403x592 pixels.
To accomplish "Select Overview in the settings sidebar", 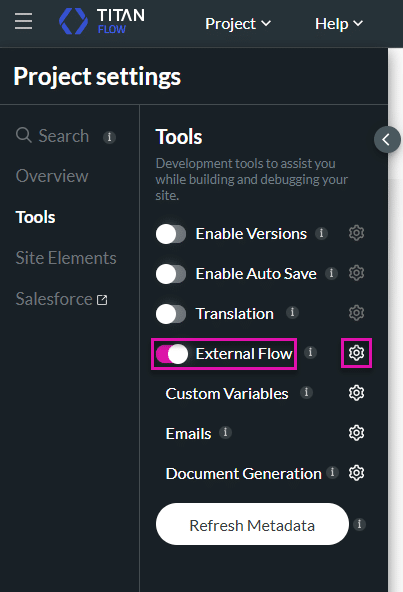I will click(x=52, y=176).
